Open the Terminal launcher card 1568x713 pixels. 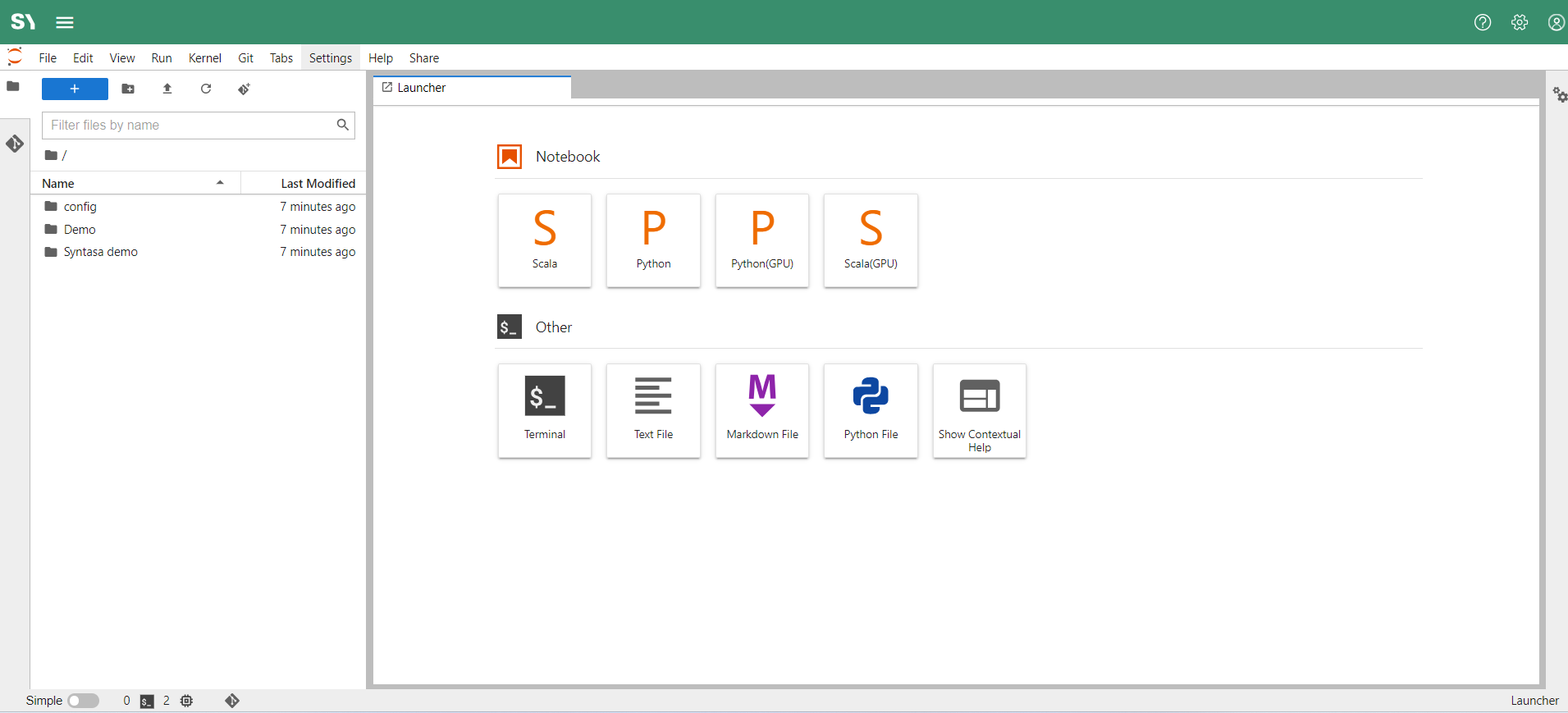545,410
